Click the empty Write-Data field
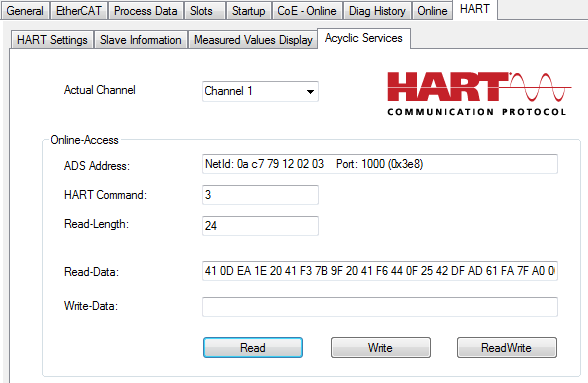The height and width of the screenshot is (383, 588). tap(380, 307)
